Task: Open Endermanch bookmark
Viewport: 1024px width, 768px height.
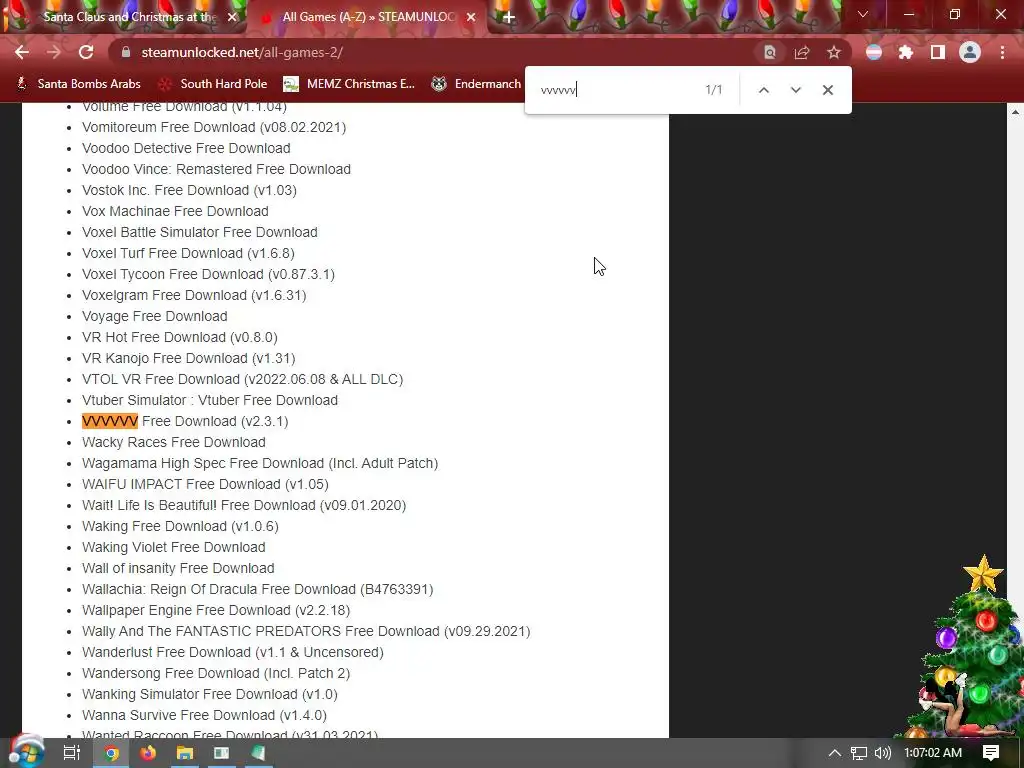Action: [x=477, y=84]
